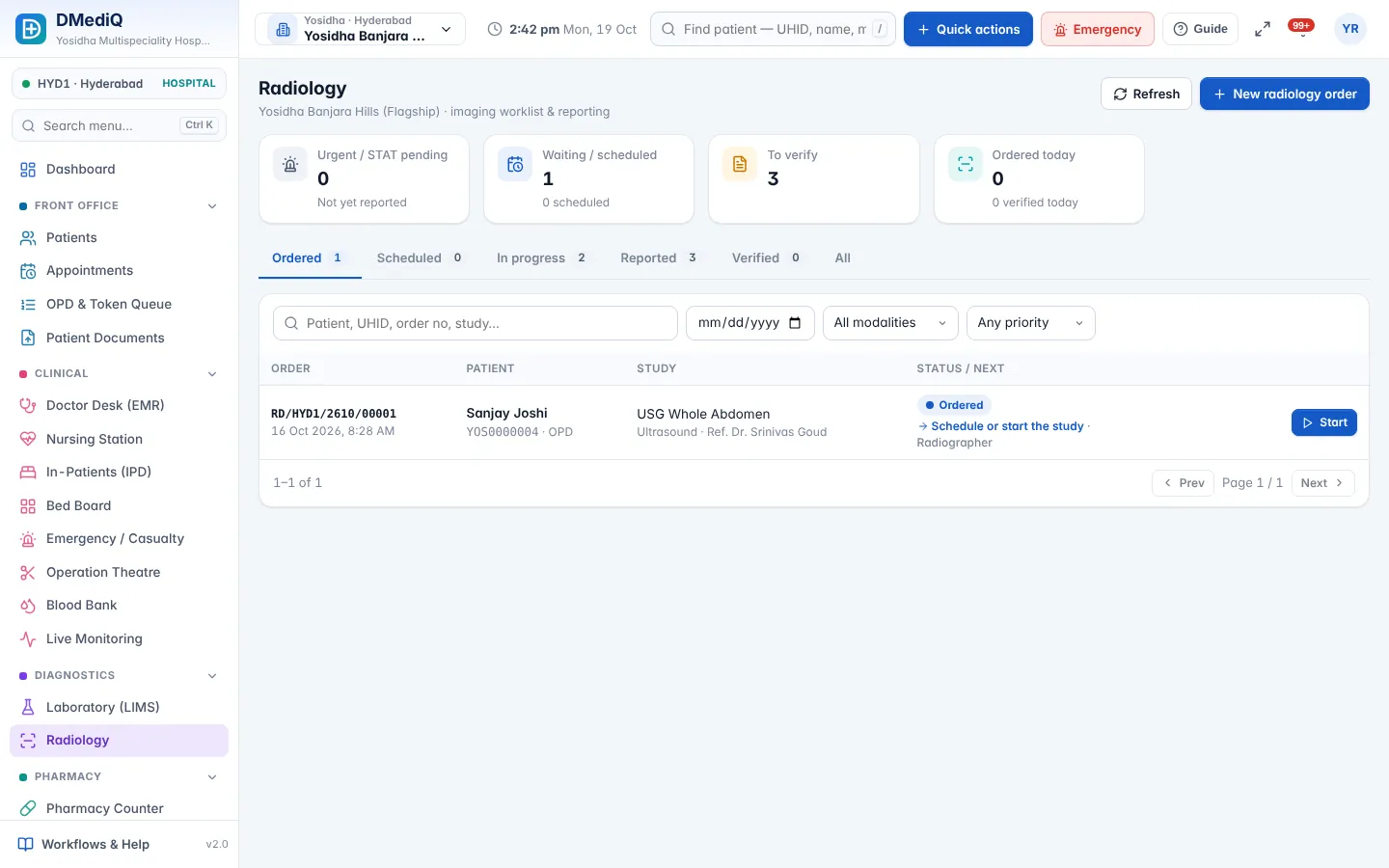Click the DMediQ logo icon
The image size is (1389, 868).
[31, 29]
